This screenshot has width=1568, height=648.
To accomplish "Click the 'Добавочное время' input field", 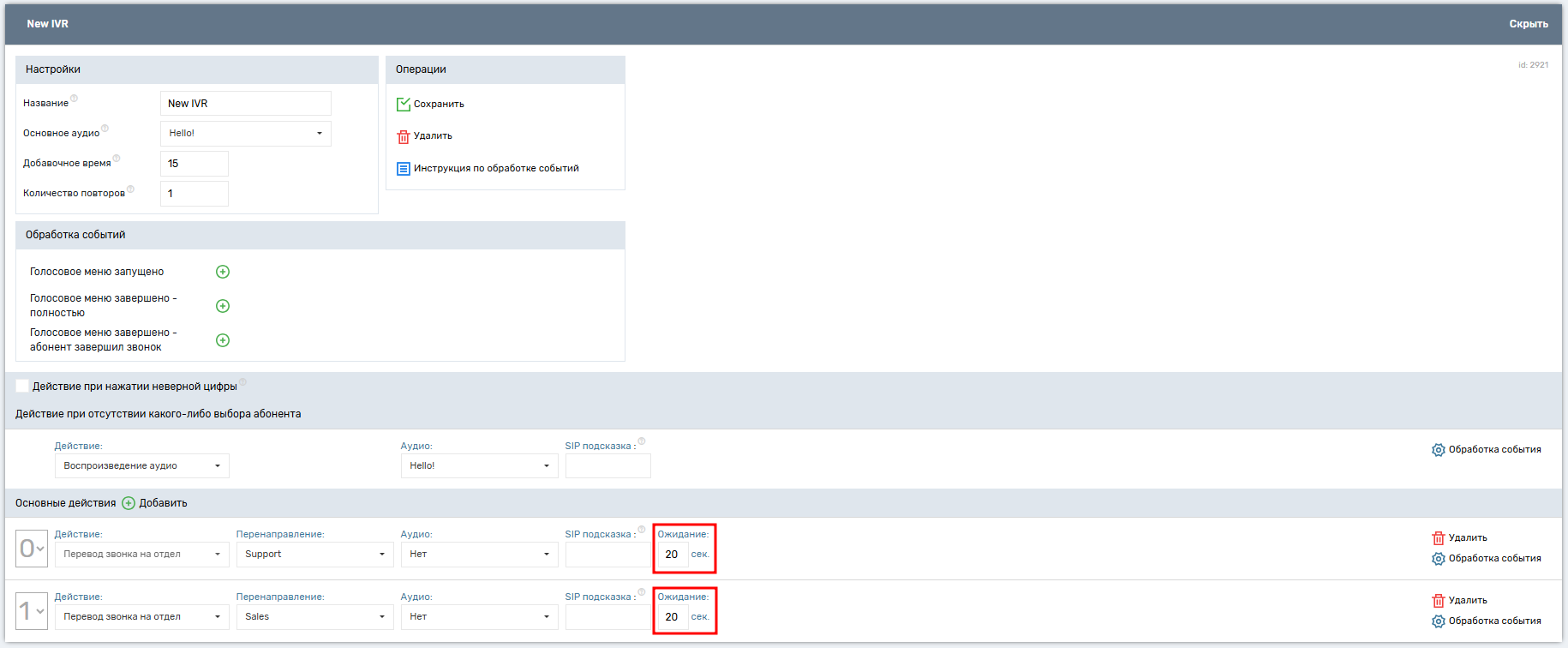I will click(195, 164).
